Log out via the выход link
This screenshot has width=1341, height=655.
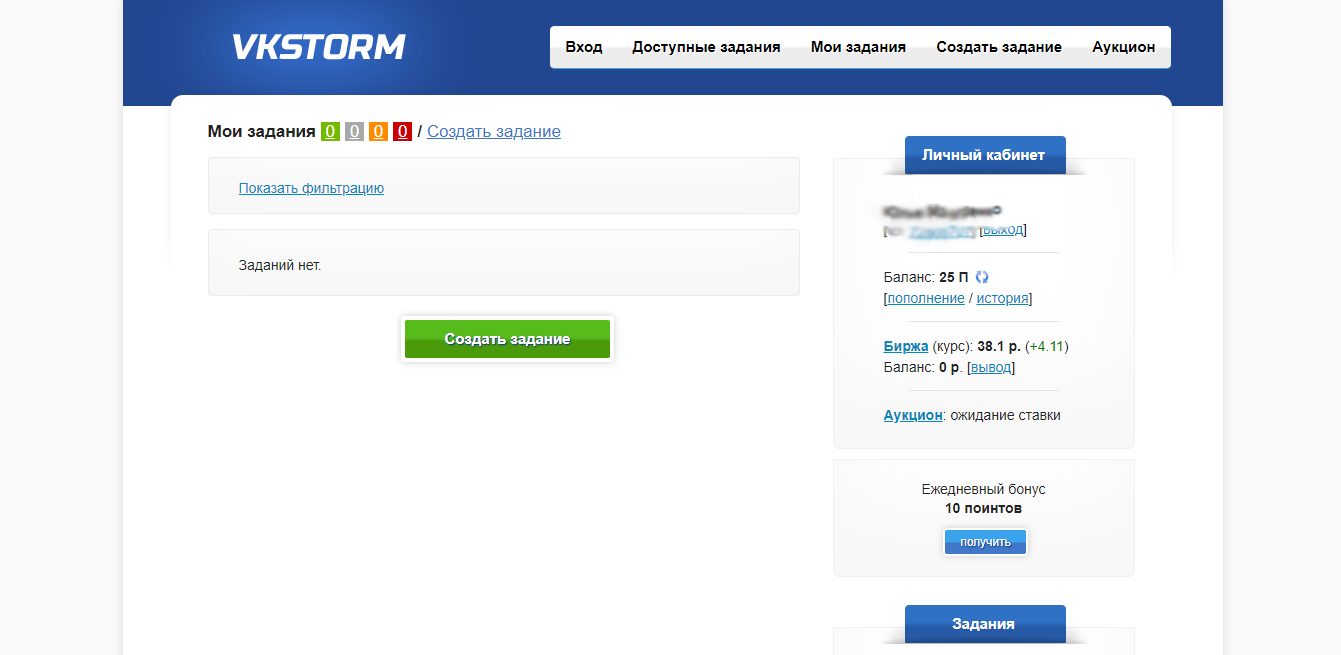point(1002,230)
